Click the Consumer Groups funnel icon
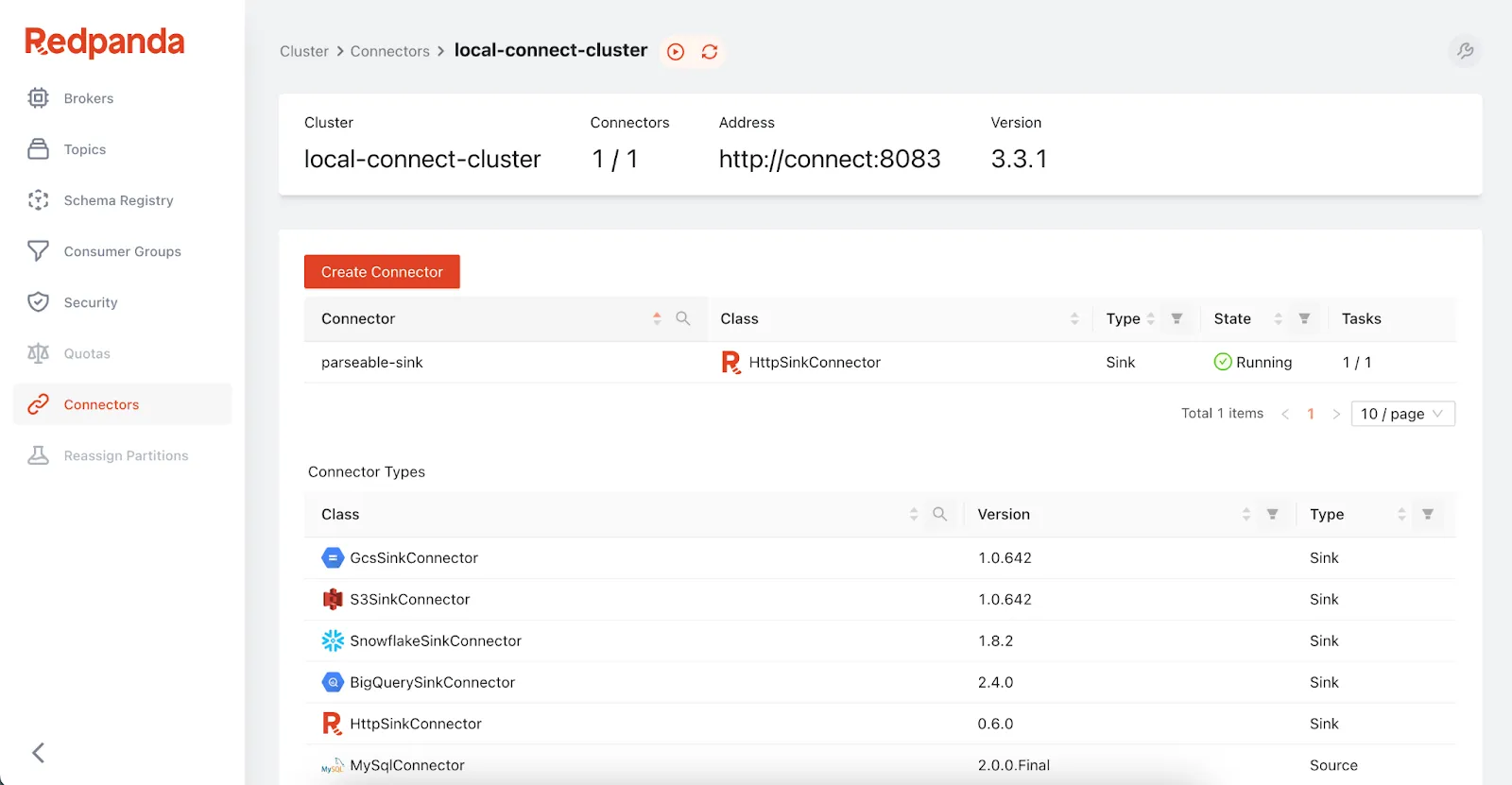1512x785 pixels. [x=38, y=251]
